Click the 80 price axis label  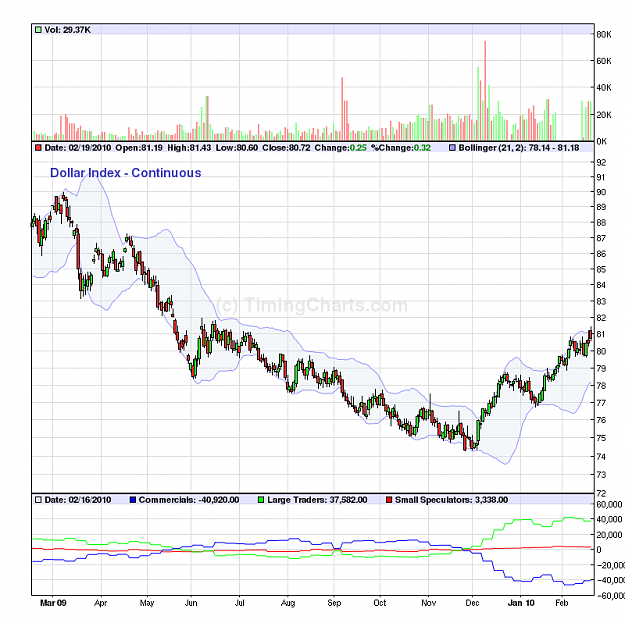[x=601, y=352]
